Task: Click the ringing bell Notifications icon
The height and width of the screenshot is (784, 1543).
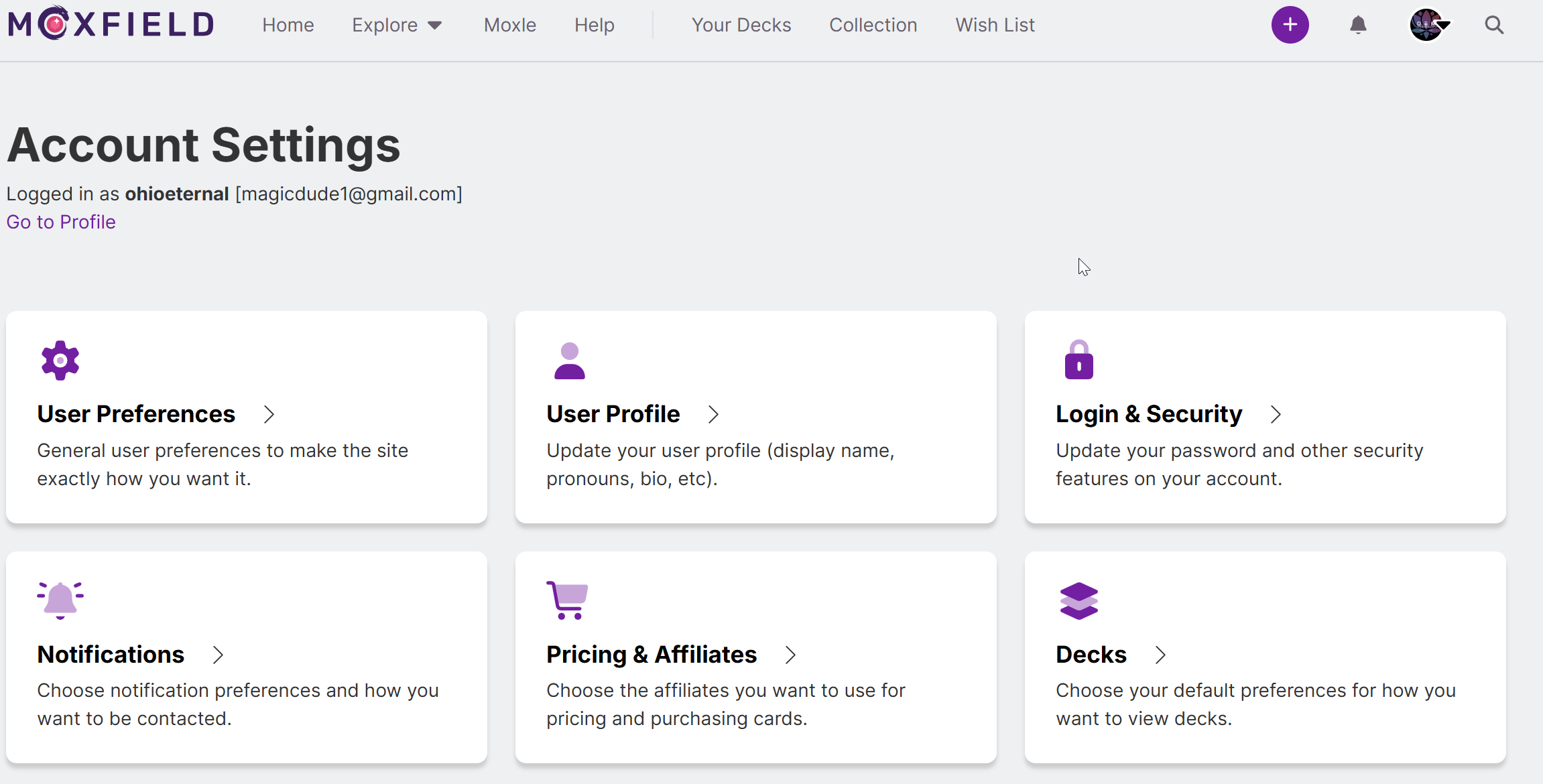Action: tap(60, 600)
